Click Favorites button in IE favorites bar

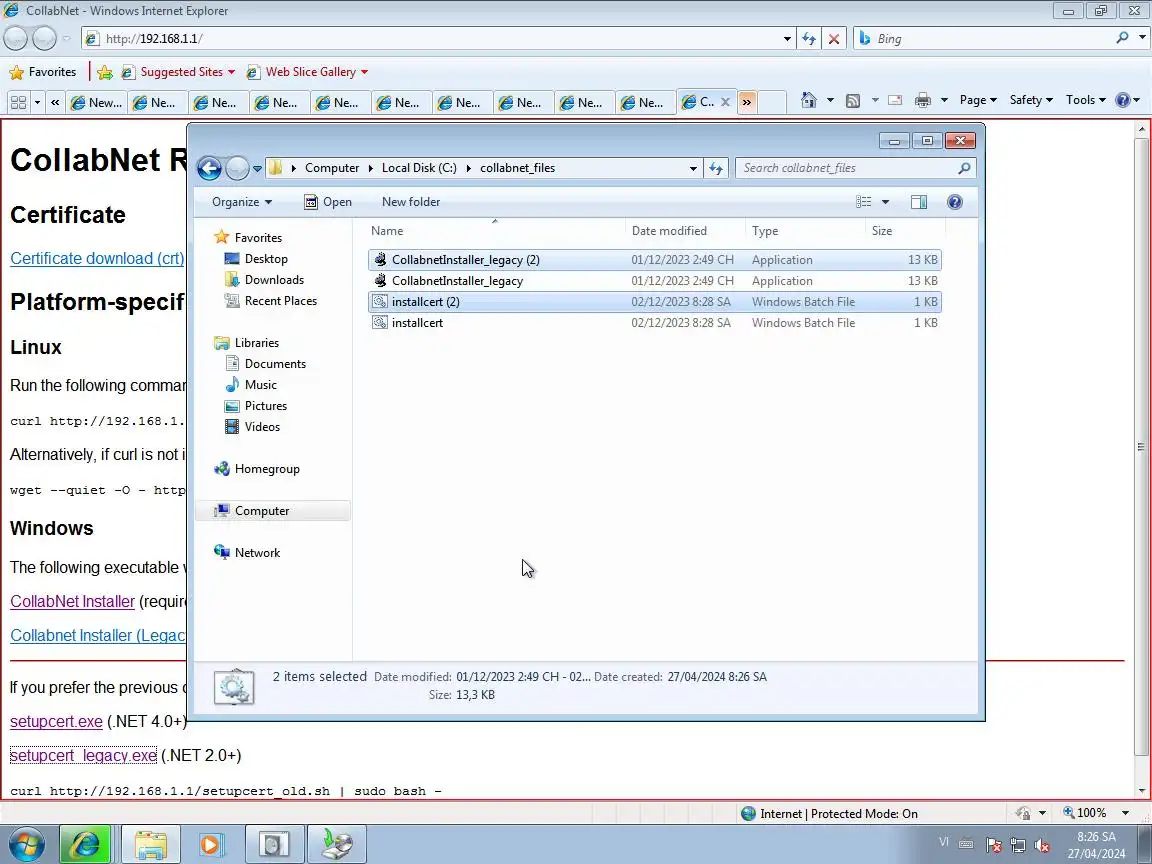pos(43,72)
